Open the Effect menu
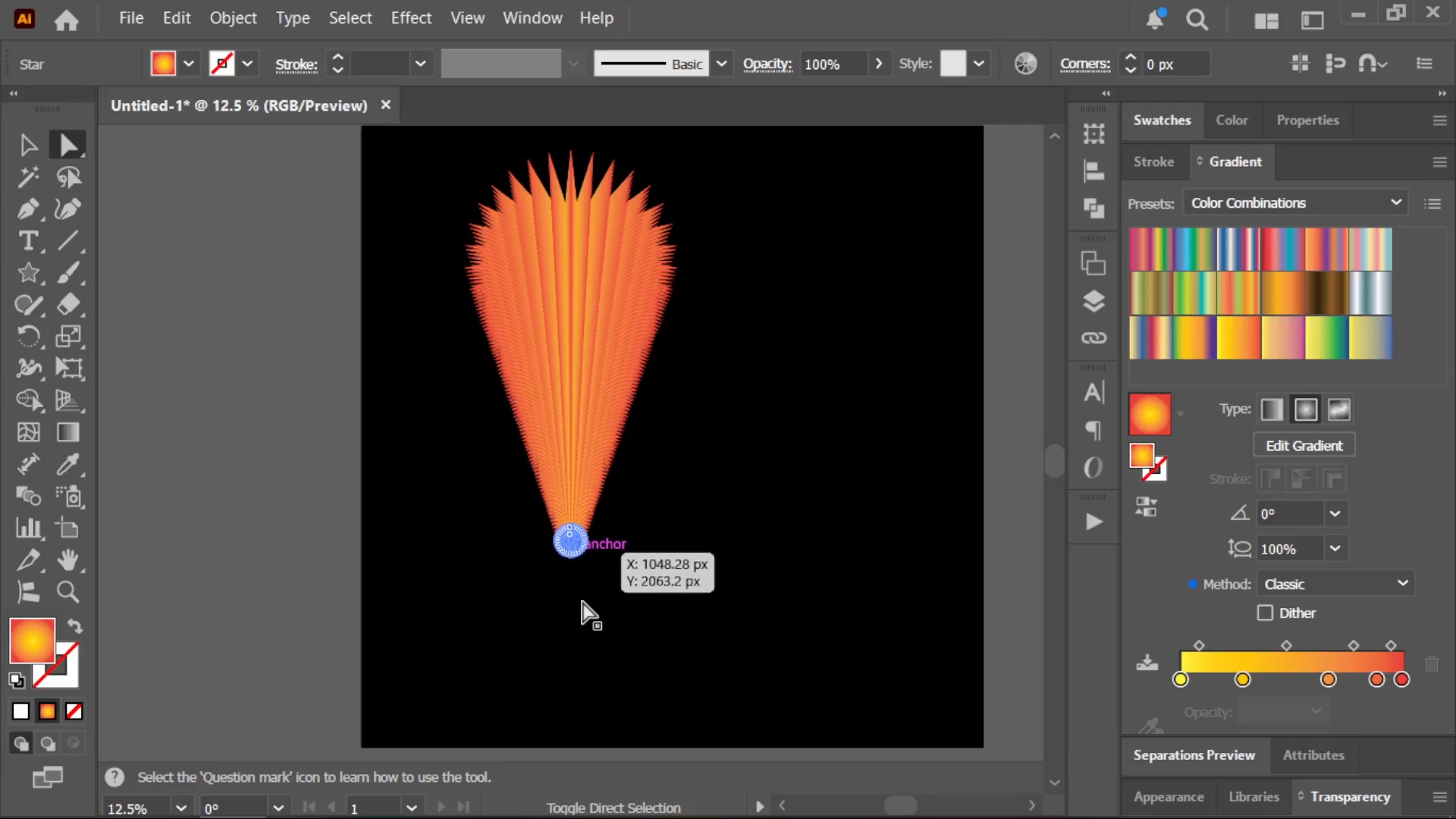Image resolution: width=1456 pixels, height=819 pixels. (411, 17)
